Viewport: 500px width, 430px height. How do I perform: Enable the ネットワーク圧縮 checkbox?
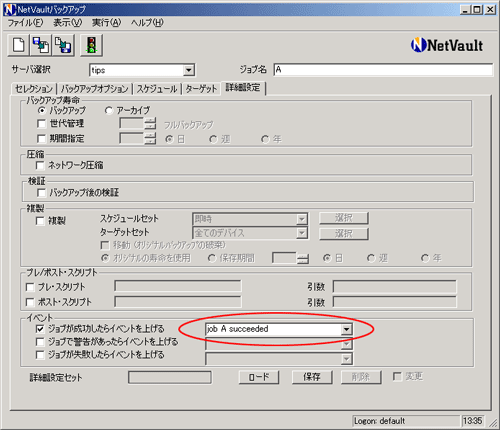tap(40, 165)
